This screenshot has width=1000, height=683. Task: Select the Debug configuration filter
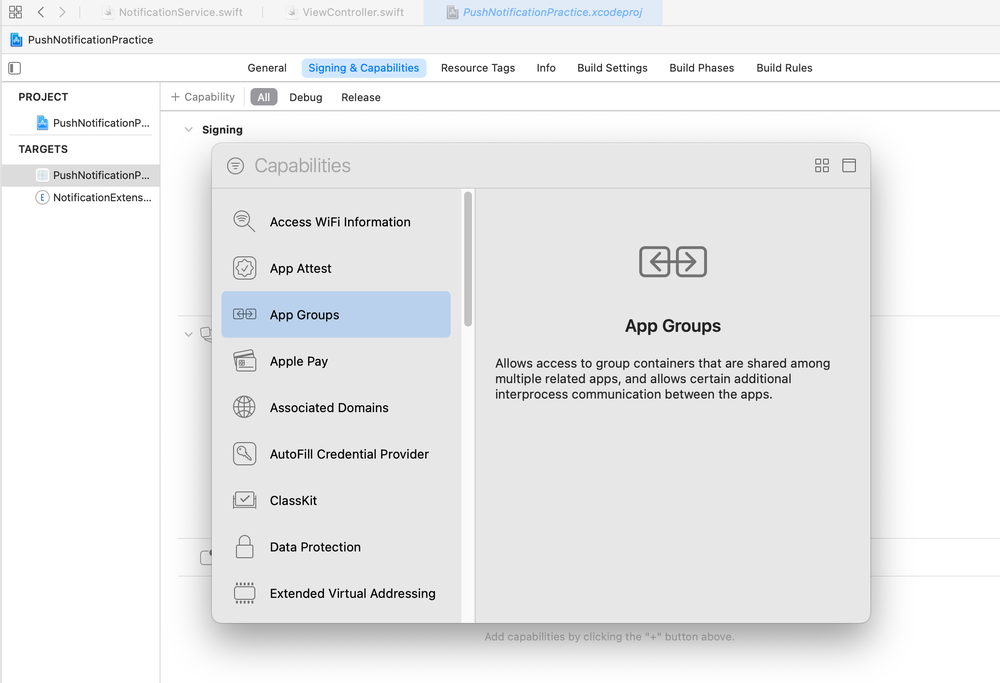pos(306,97)
